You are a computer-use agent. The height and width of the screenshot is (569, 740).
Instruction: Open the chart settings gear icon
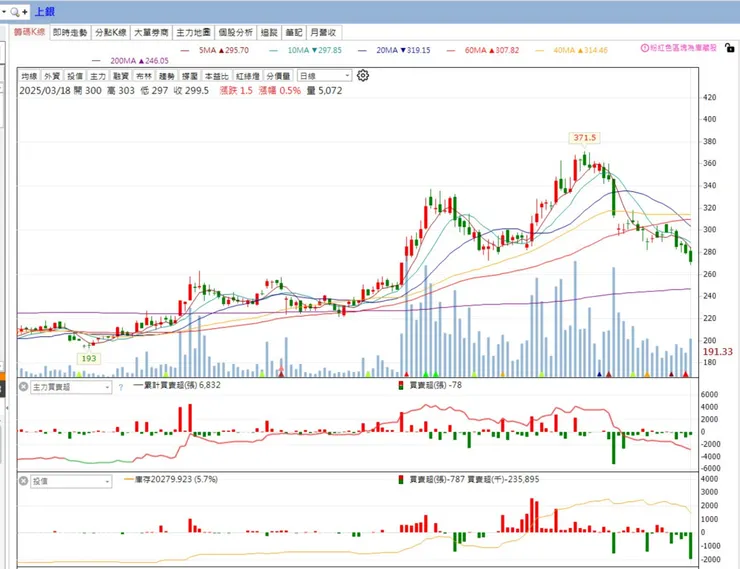[362, 75]
